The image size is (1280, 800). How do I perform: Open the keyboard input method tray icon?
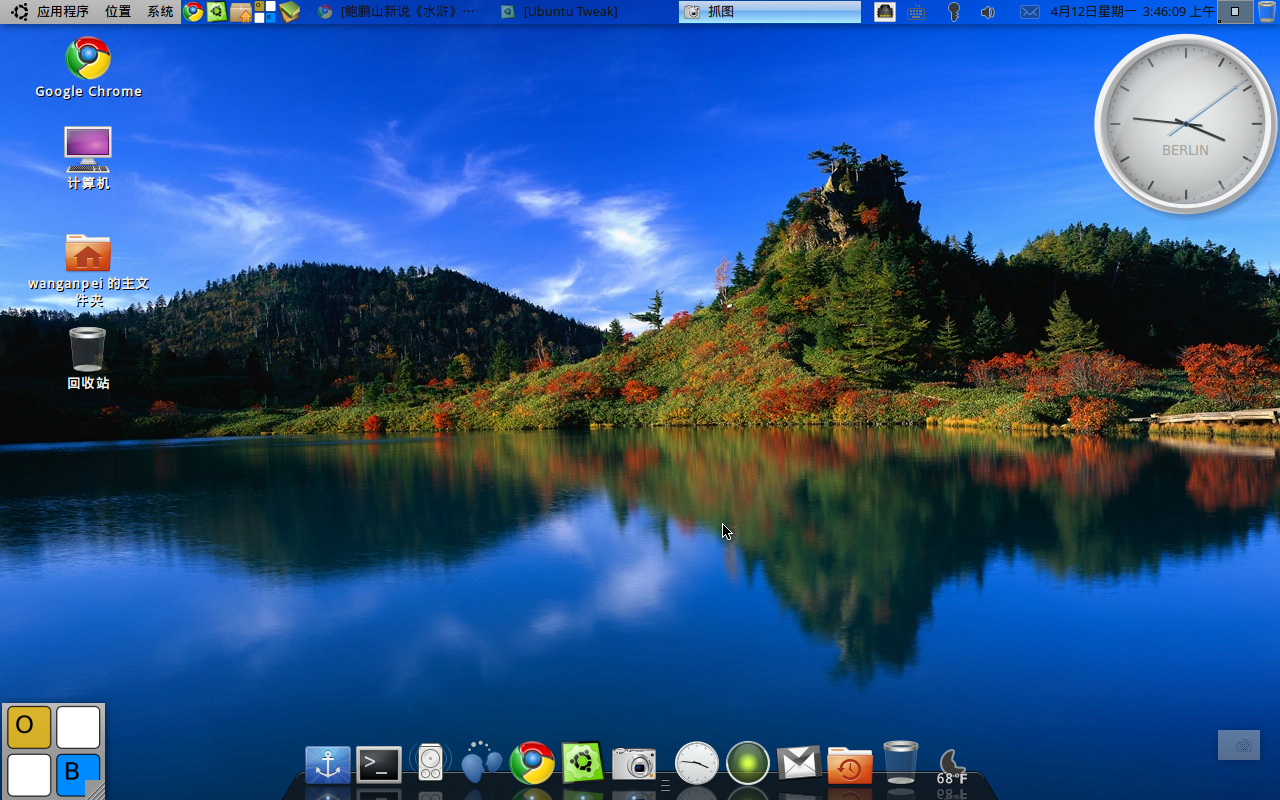(916, 12)
